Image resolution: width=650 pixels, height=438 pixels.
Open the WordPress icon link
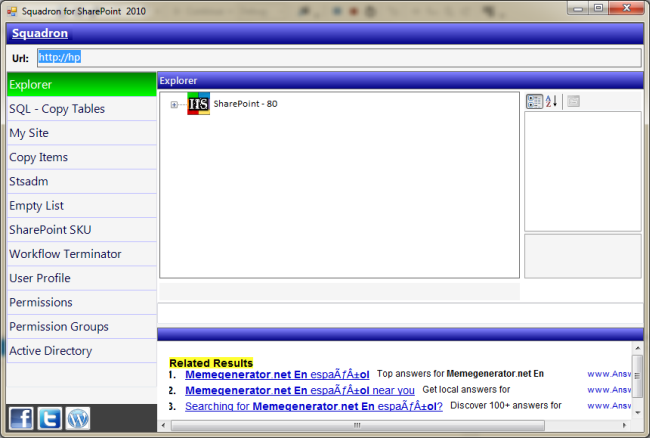[78, 418]
